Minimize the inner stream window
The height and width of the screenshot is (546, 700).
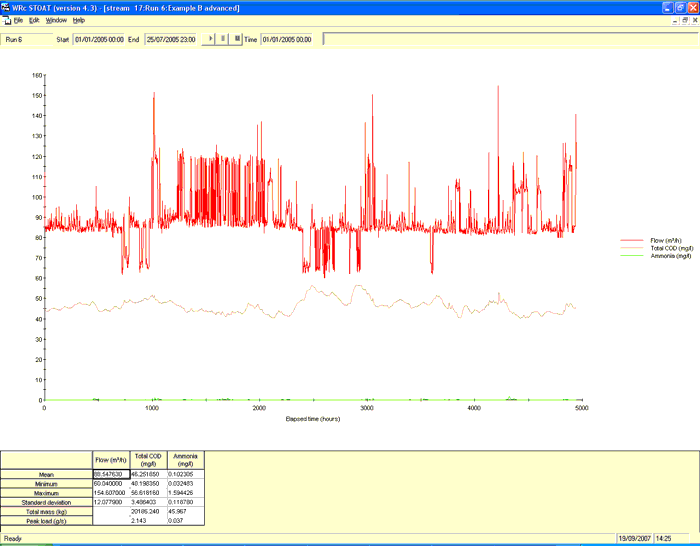[675, 21]
